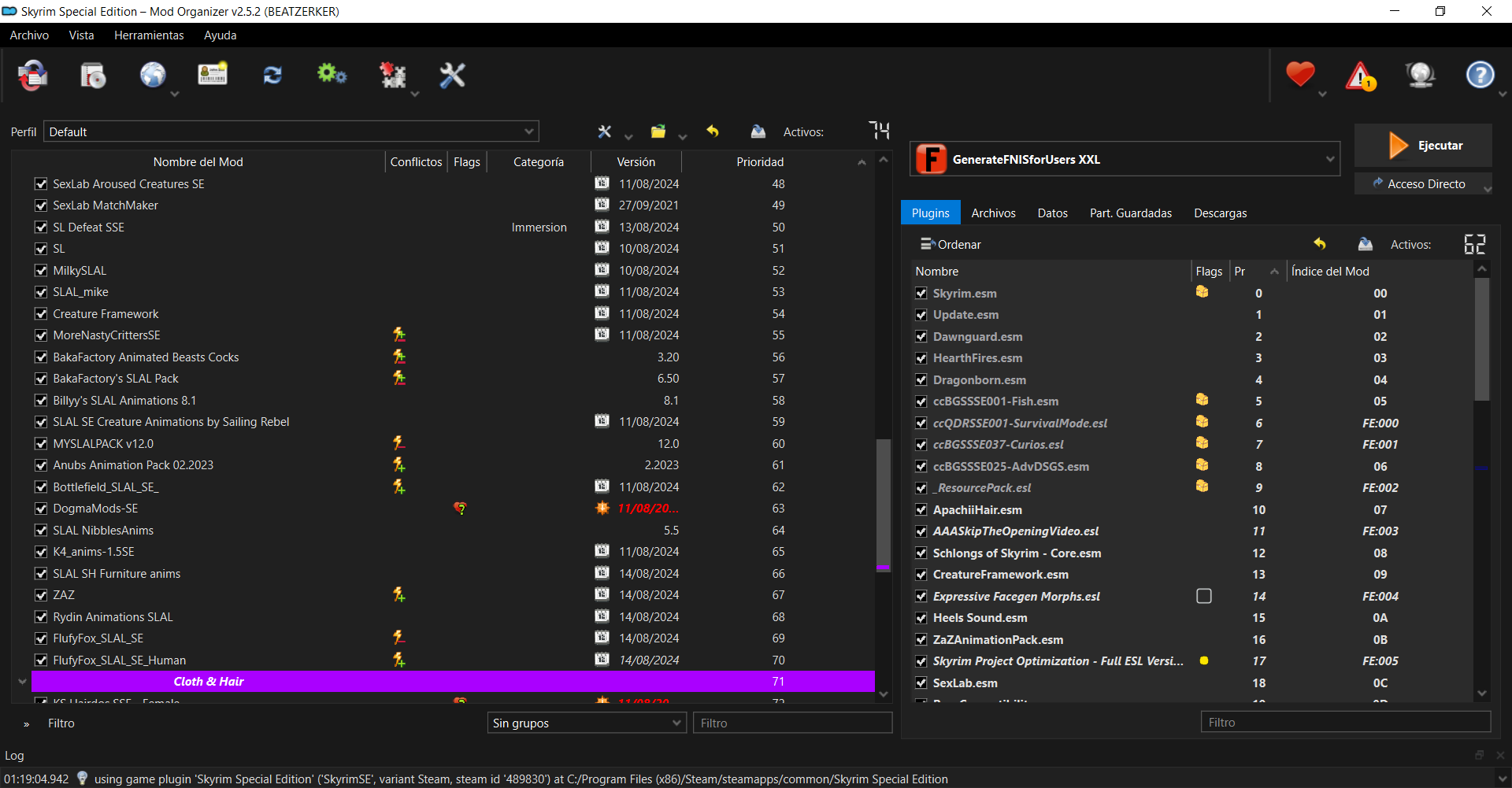Click the log panel scroll down arrow

[x=1501, y=779]
